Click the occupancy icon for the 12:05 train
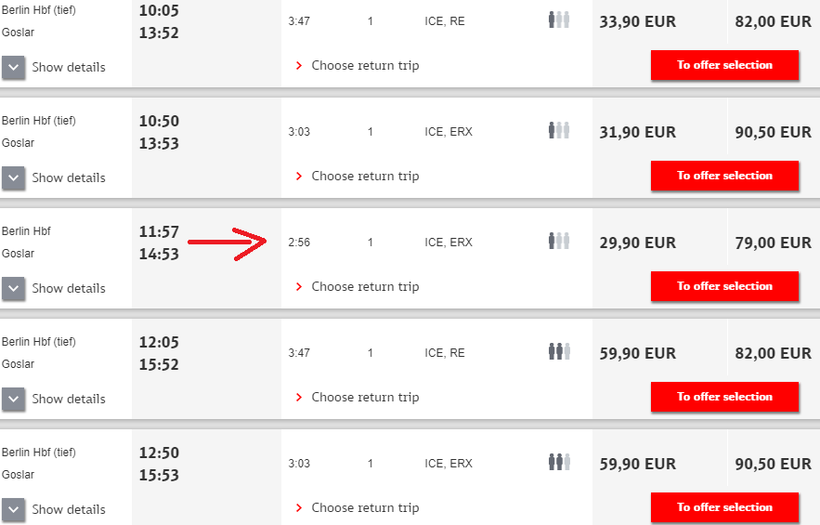Screen dimensions: 820x525 coord(558,352)
